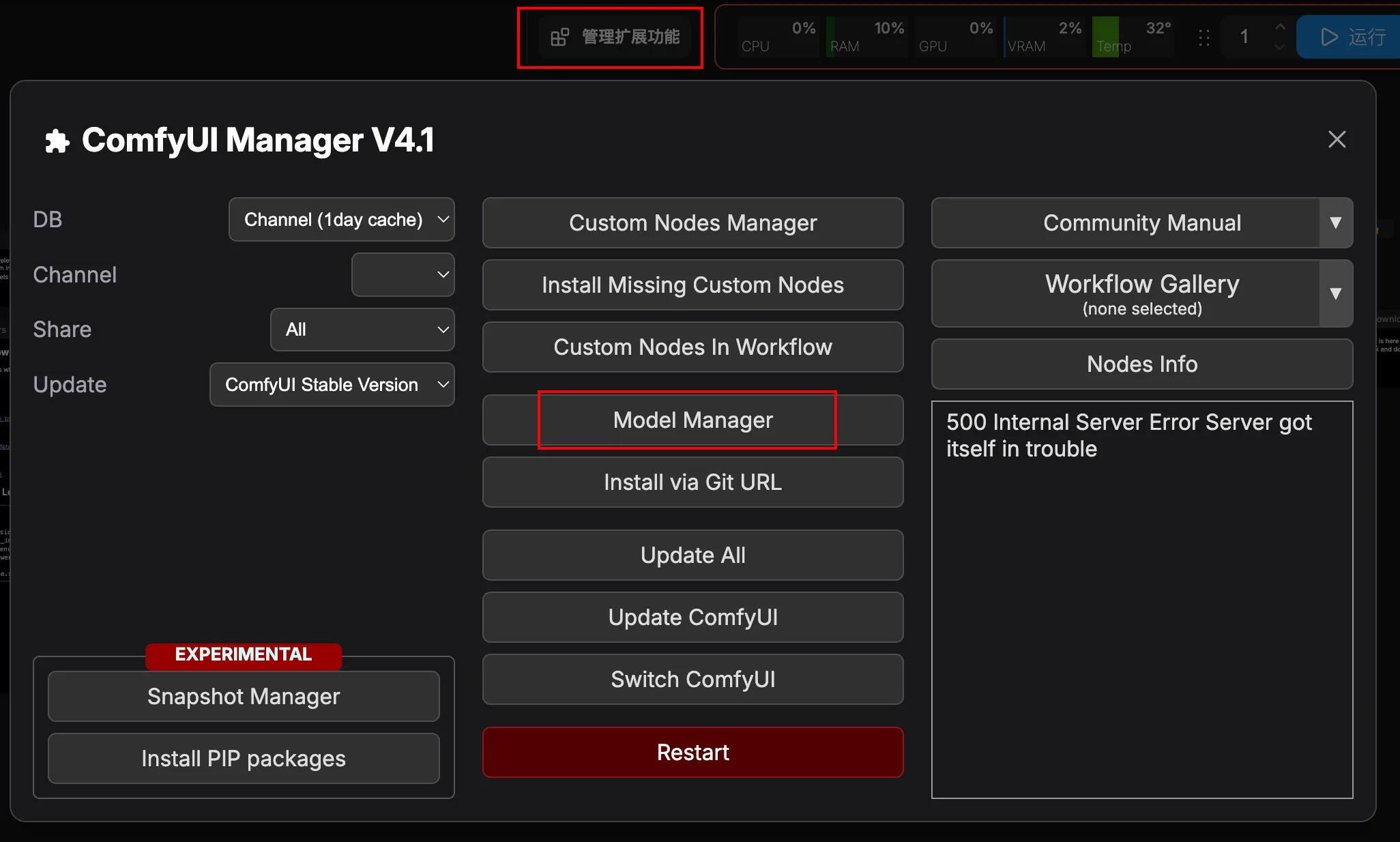Click Install Missing Custom Nodes
The image size is (1400, 842).
693,285
